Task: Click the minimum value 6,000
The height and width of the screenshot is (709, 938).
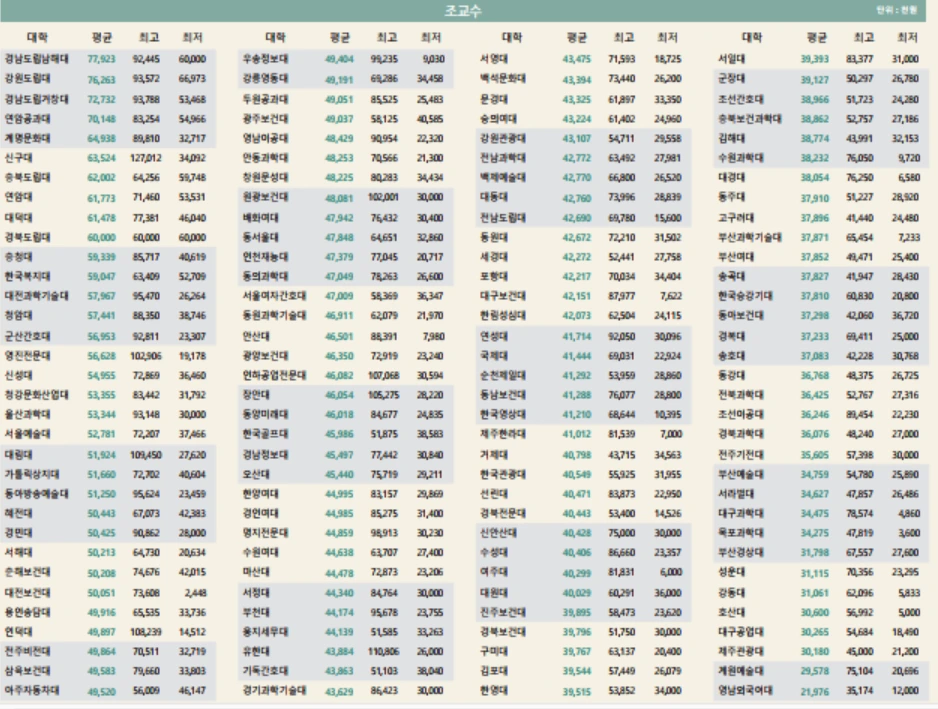Action: pyautogui.click(x=671, y=573)
